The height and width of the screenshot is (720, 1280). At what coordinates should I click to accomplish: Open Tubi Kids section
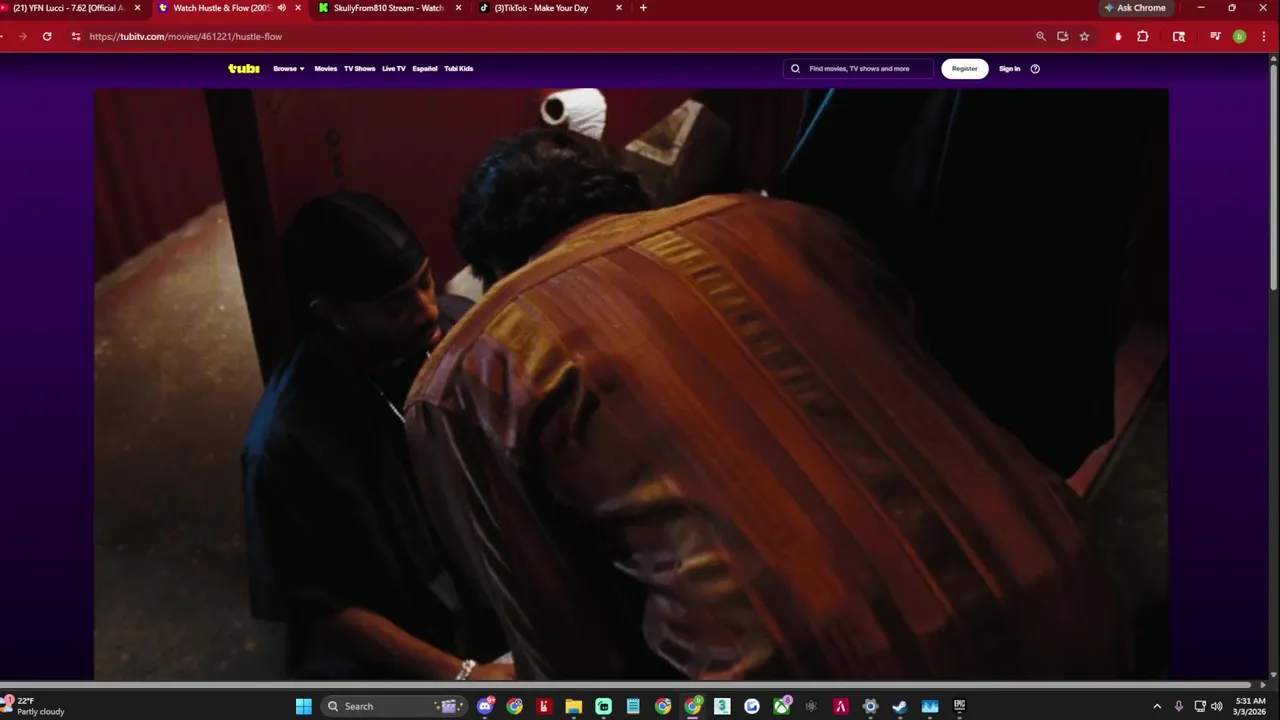[459, 69]
